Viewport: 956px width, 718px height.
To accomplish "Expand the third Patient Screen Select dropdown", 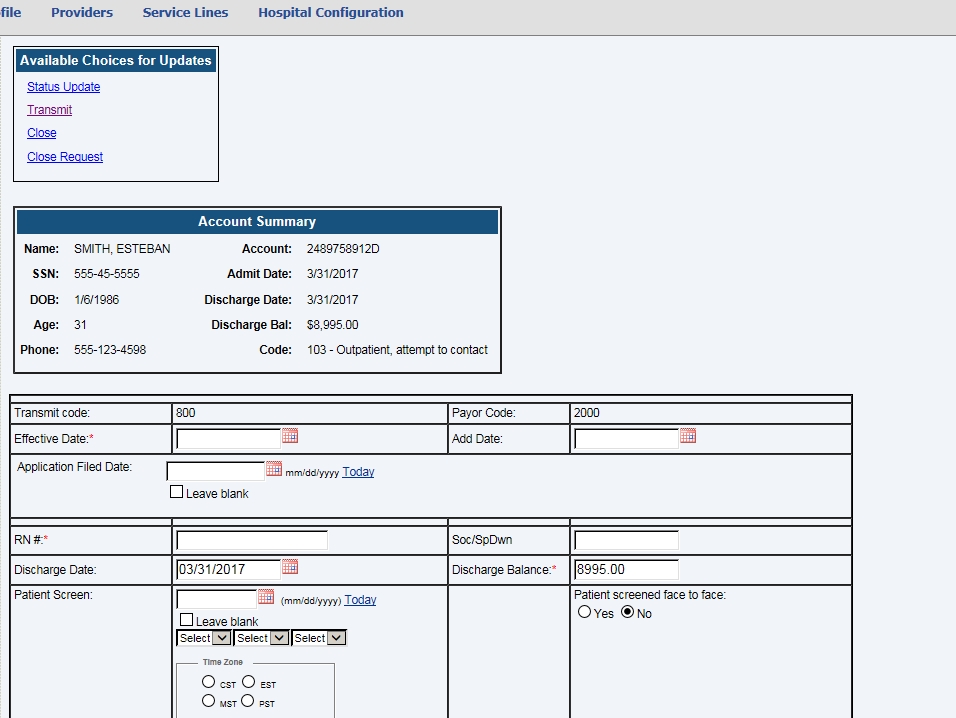I will [319, 638].
